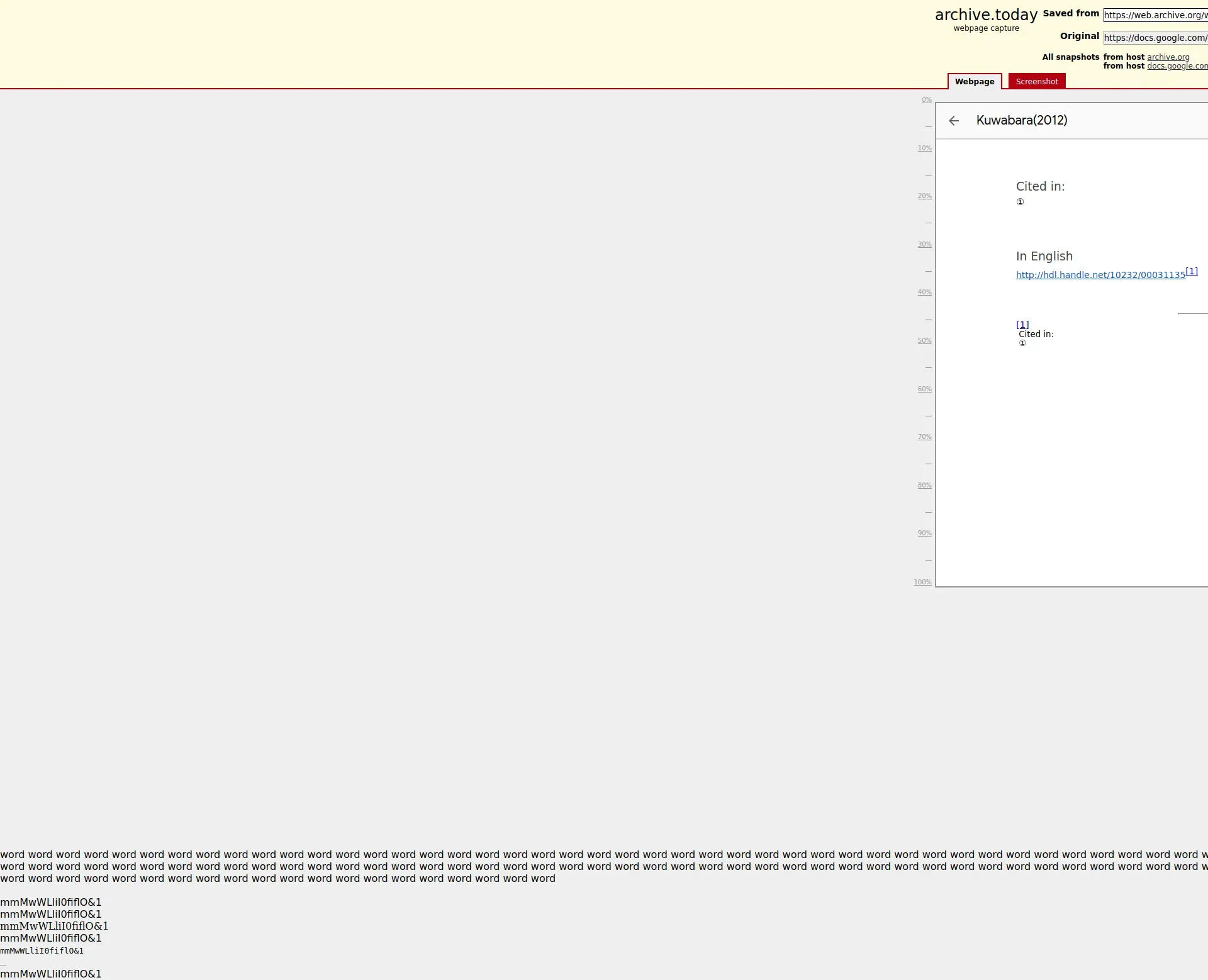Click the archive.today logo text
1208x980 pixels.
tap(986, 15)
